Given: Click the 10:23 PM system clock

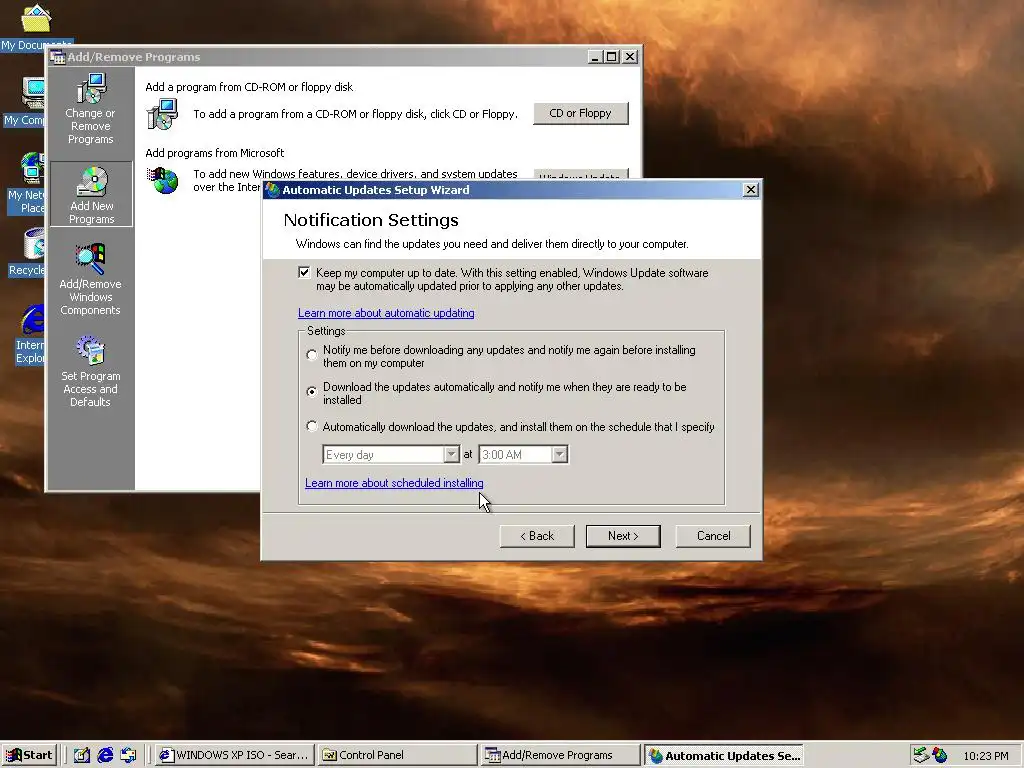Looking at the screenshot, I should 985,756.
